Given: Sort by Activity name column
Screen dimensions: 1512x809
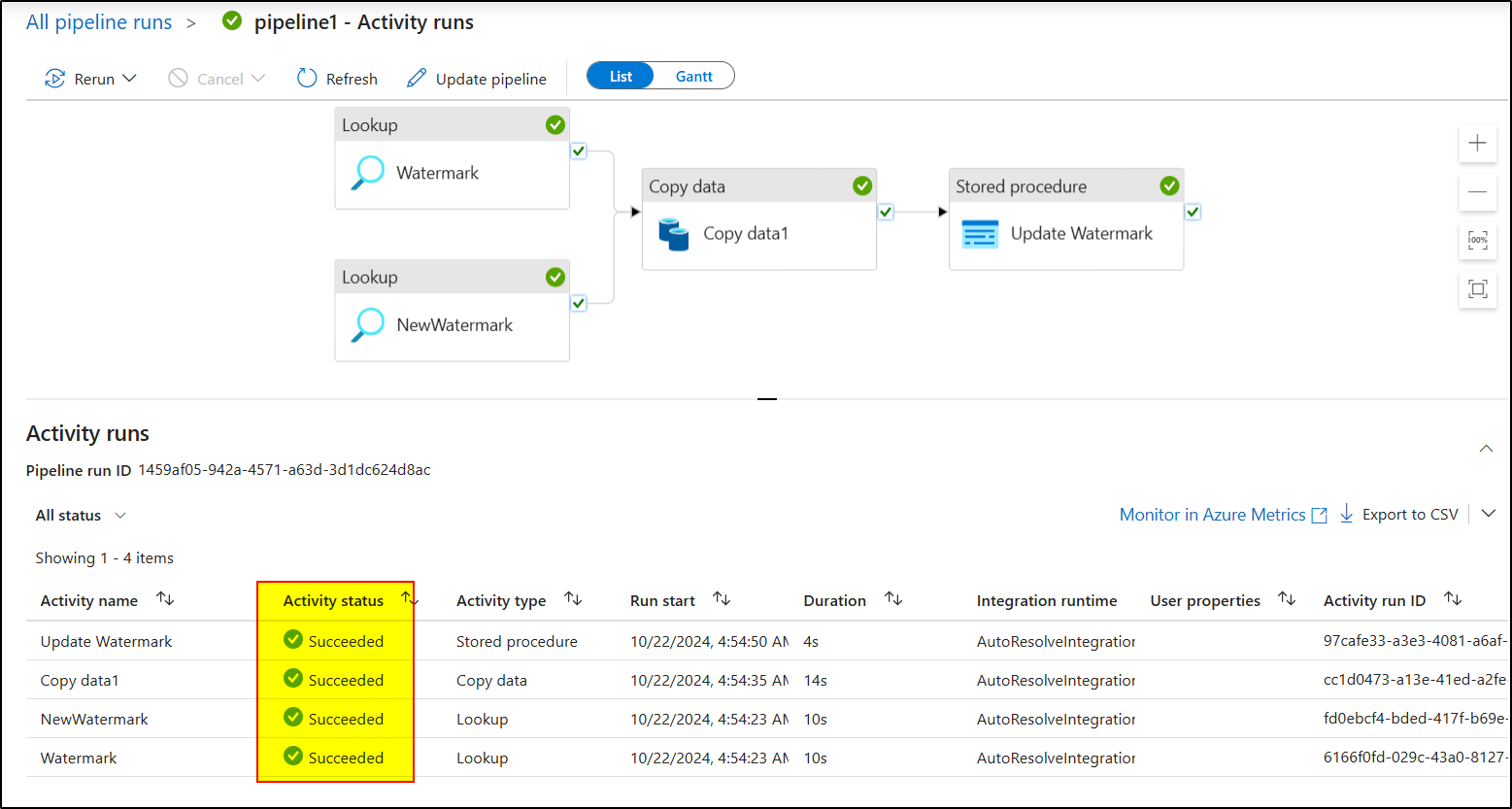Looking at the screenshot, I should (165, 599).
